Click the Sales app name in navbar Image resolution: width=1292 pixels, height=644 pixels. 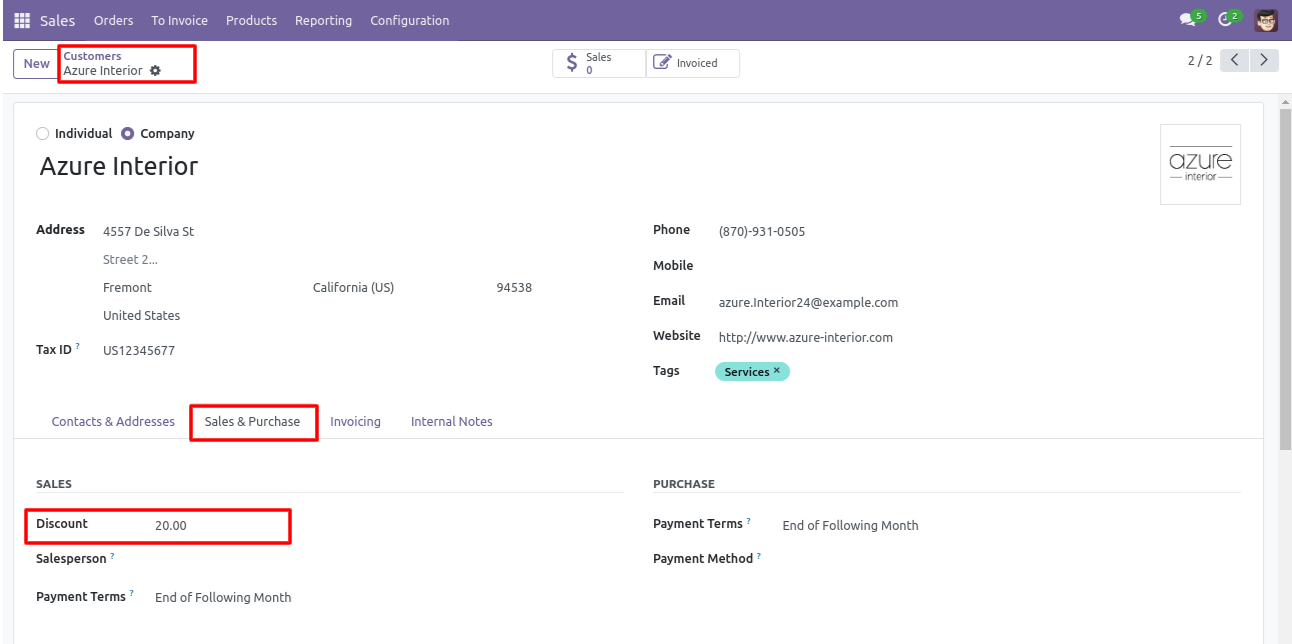(x=58, y=20)
